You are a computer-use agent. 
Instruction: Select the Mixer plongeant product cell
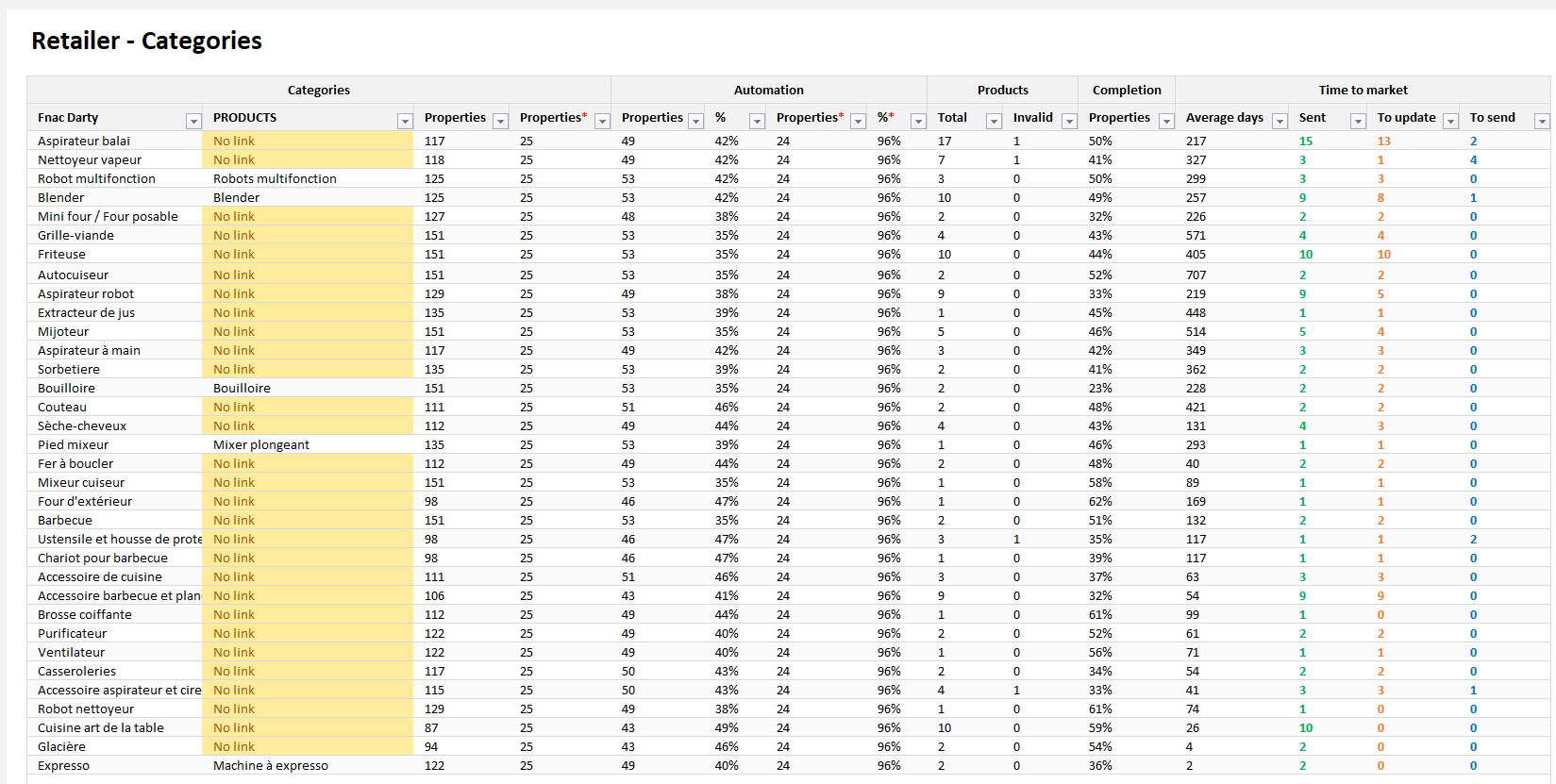261,444
